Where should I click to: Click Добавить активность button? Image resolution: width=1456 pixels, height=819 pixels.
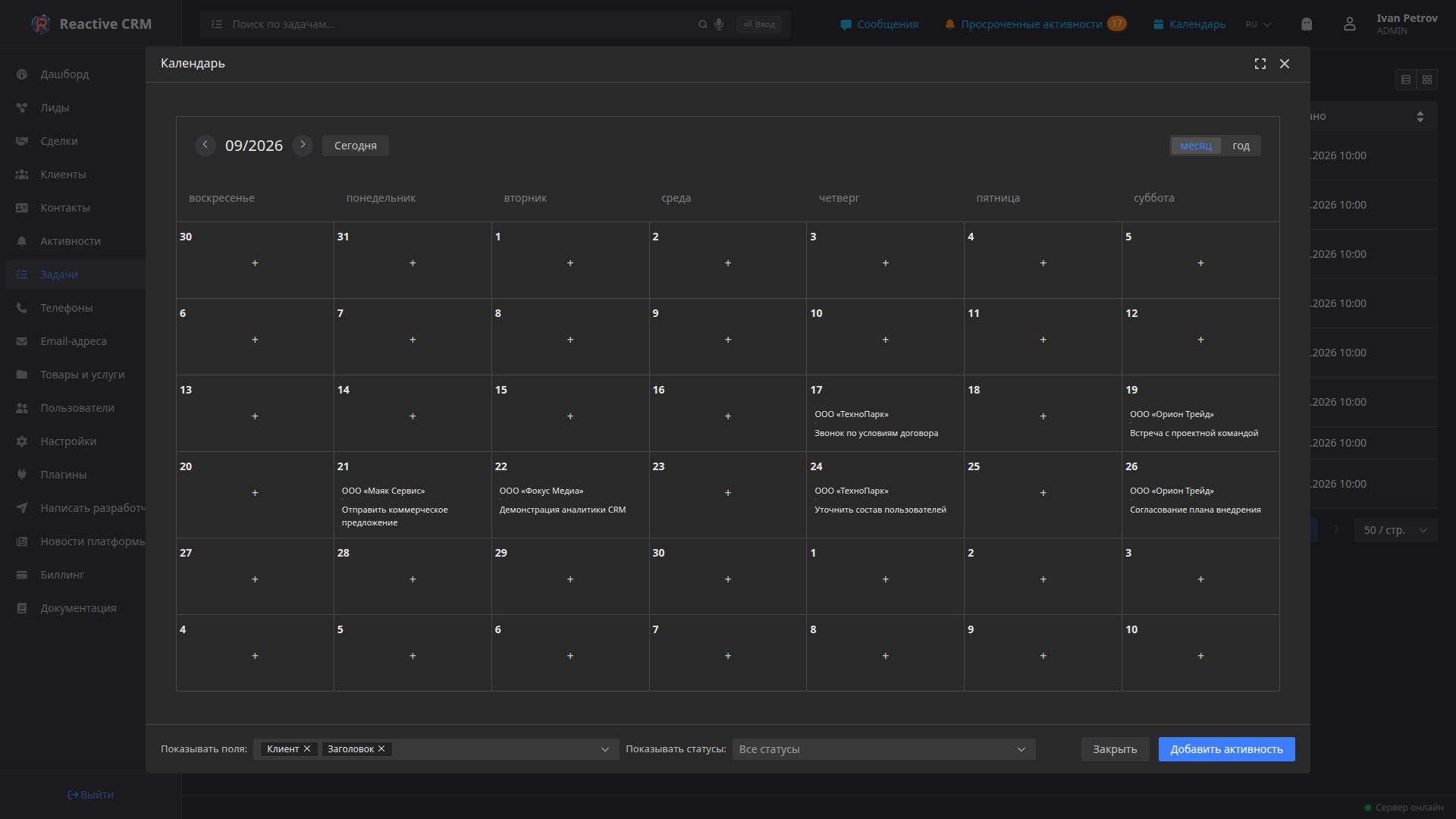coord(1226,749)
